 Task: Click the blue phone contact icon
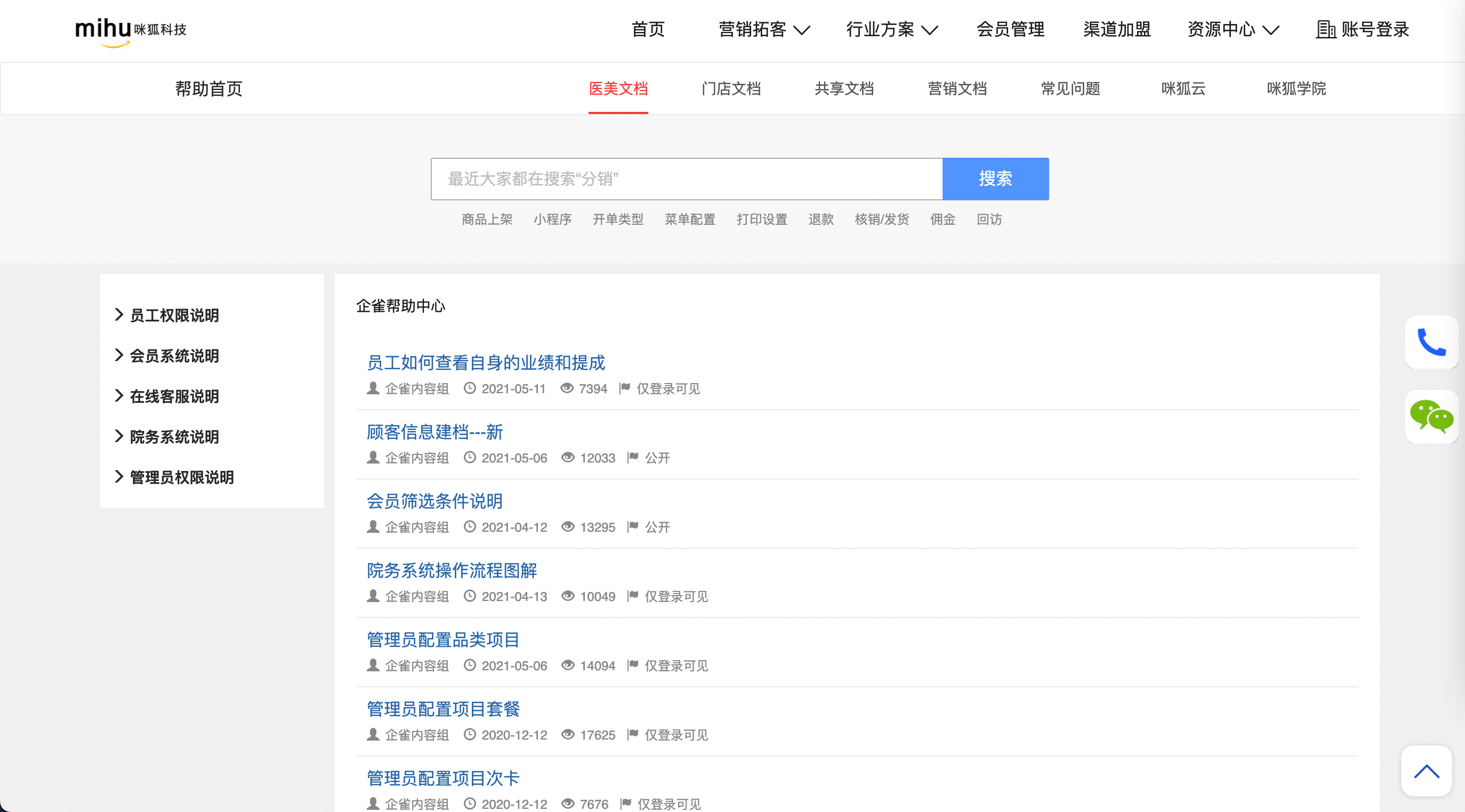click(x=1431, y=342)
